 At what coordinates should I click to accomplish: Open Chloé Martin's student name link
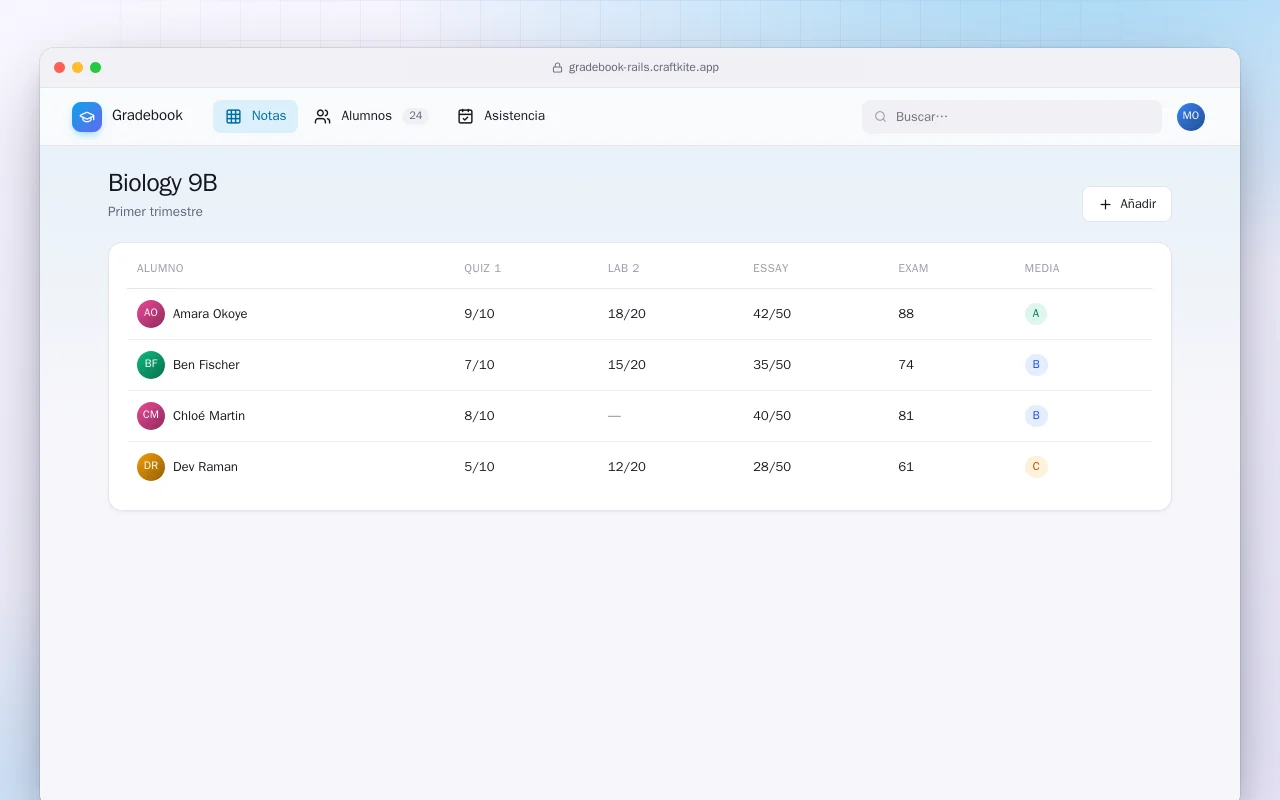pyautogui.click(x=209, y=416)
